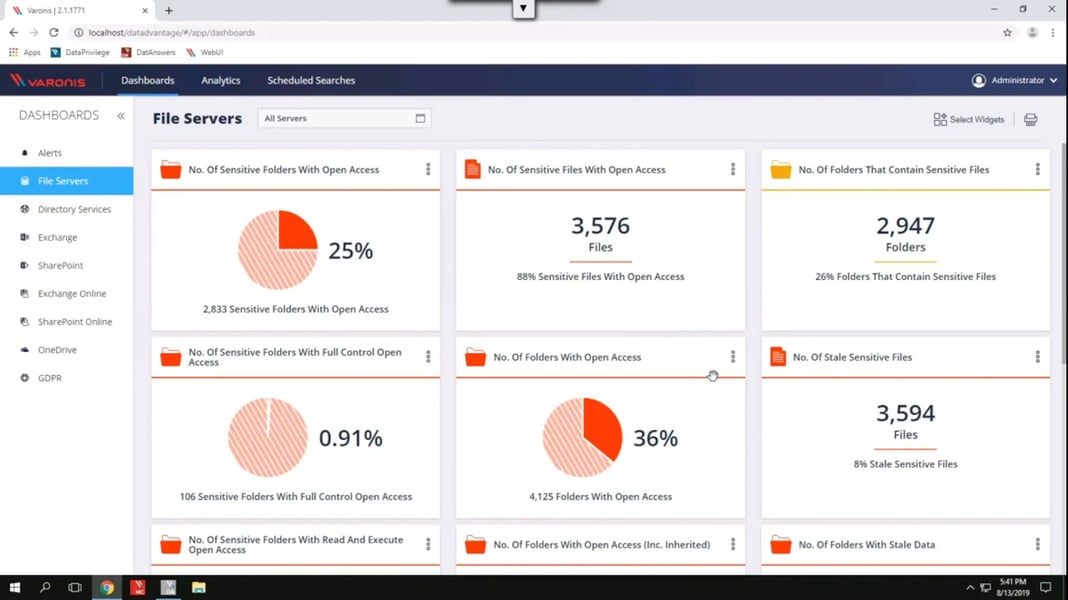This screenshot has height=600, width=1068.
Task: Open the Exchange dashboard
Action: point(58,237)
